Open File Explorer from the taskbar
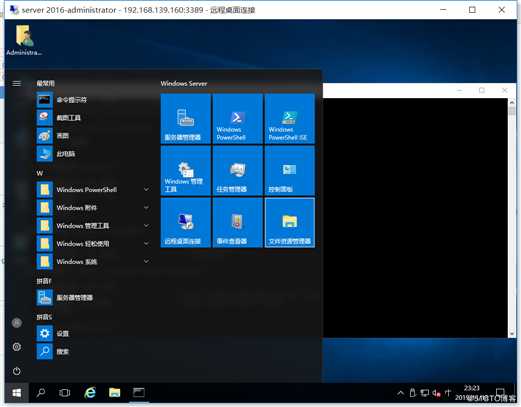The image size is (521, 407). (x=114, y=393)
